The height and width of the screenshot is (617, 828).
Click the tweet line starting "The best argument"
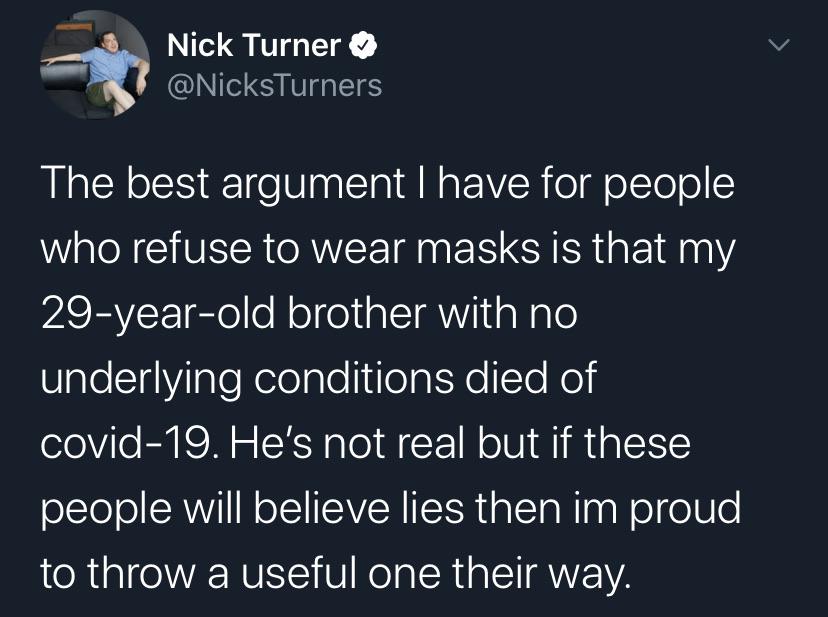click(x=386, y=187)
